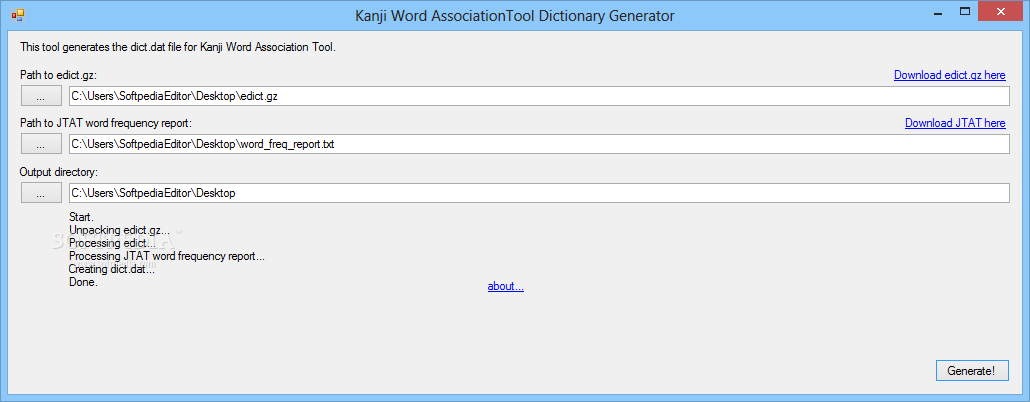Open the Download edict.gz here link
This screenshot has height=402, width=1030.
949,75
